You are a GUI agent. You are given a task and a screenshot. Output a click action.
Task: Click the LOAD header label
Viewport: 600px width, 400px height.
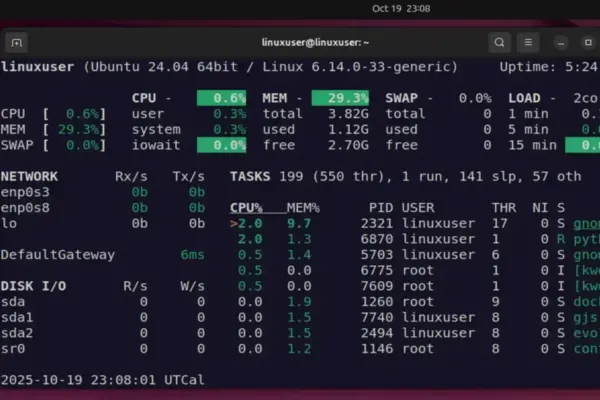click(524, 98)
